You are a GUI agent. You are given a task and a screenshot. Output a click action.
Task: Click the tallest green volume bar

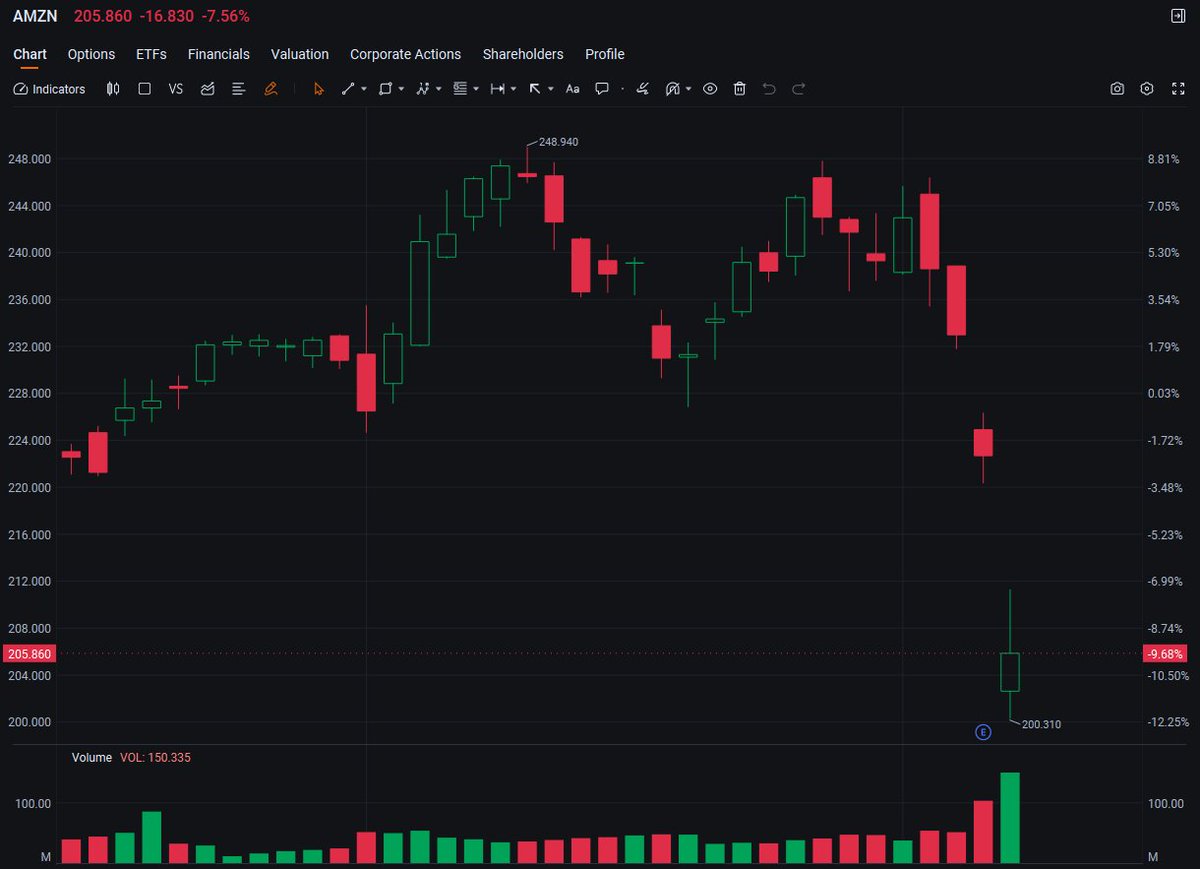(1010, 818)
